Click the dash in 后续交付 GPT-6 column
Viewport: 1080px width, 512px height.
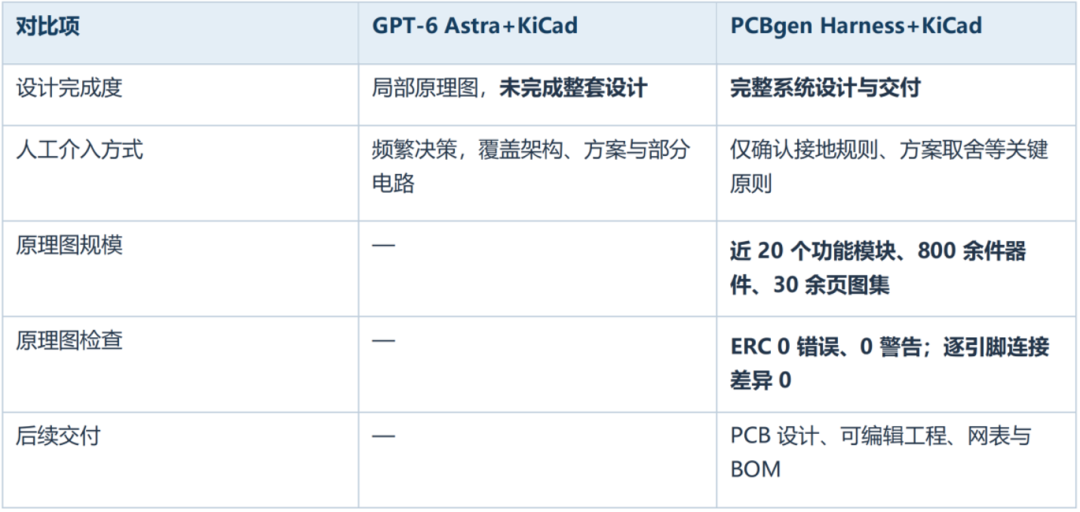(383, 436)
